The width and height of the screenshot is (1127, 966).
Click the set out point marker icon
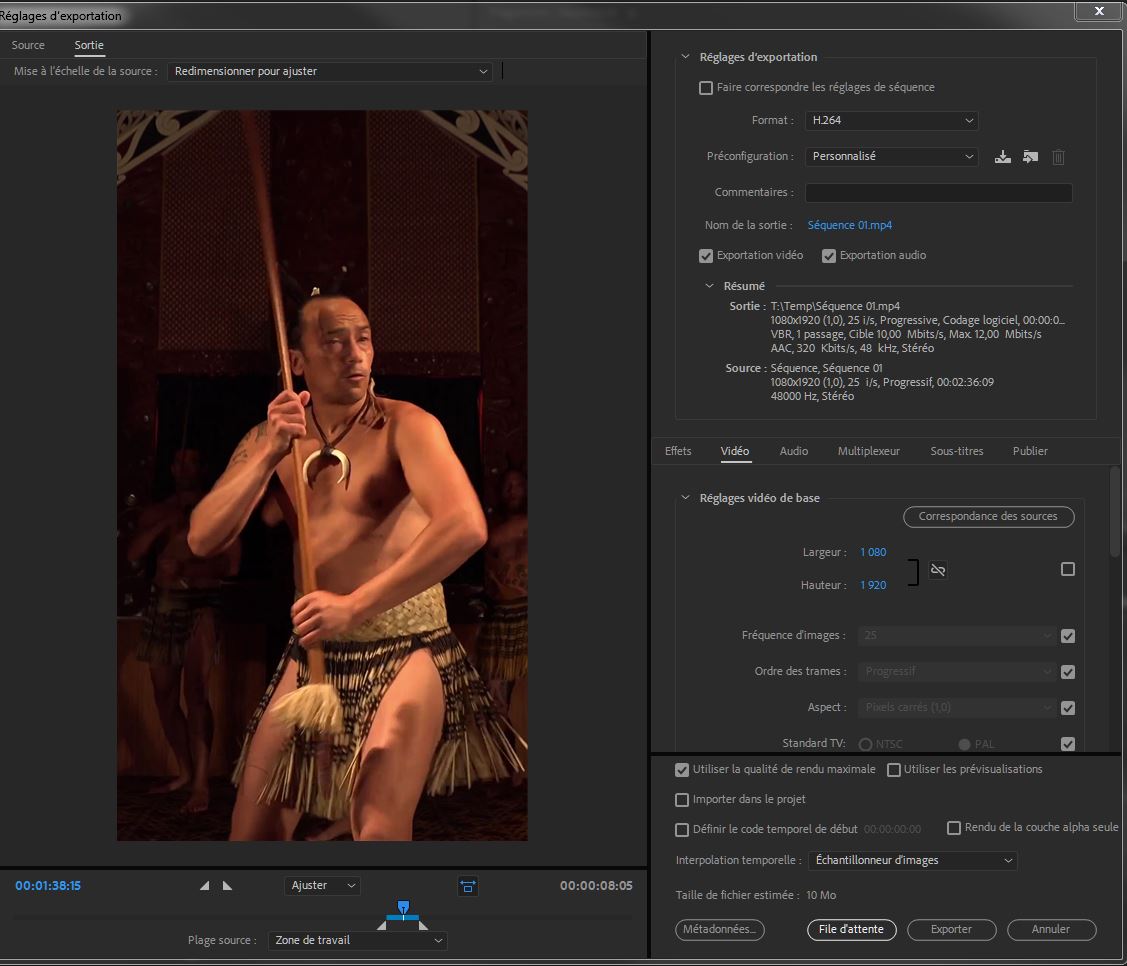tap(227, 886)
